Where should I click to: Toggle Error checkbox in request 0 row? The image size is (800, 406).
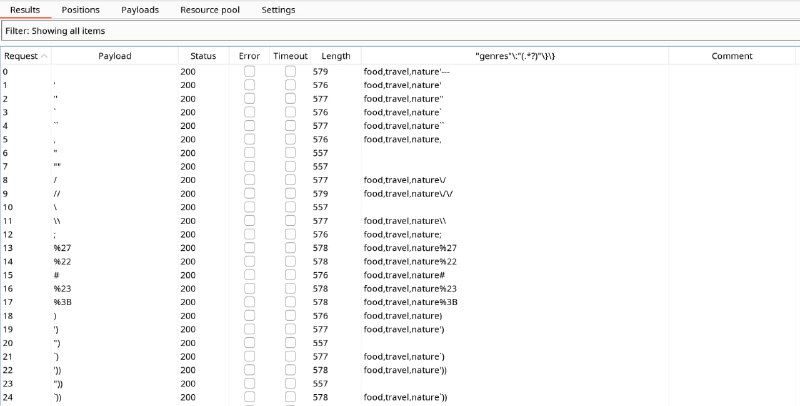point(249,71)
